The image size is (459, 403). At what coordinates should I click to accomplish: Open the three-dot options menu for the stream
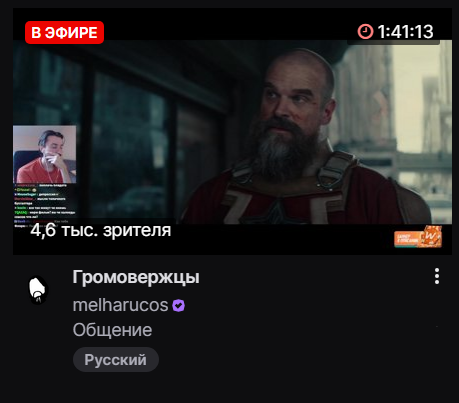pos(437,276)
